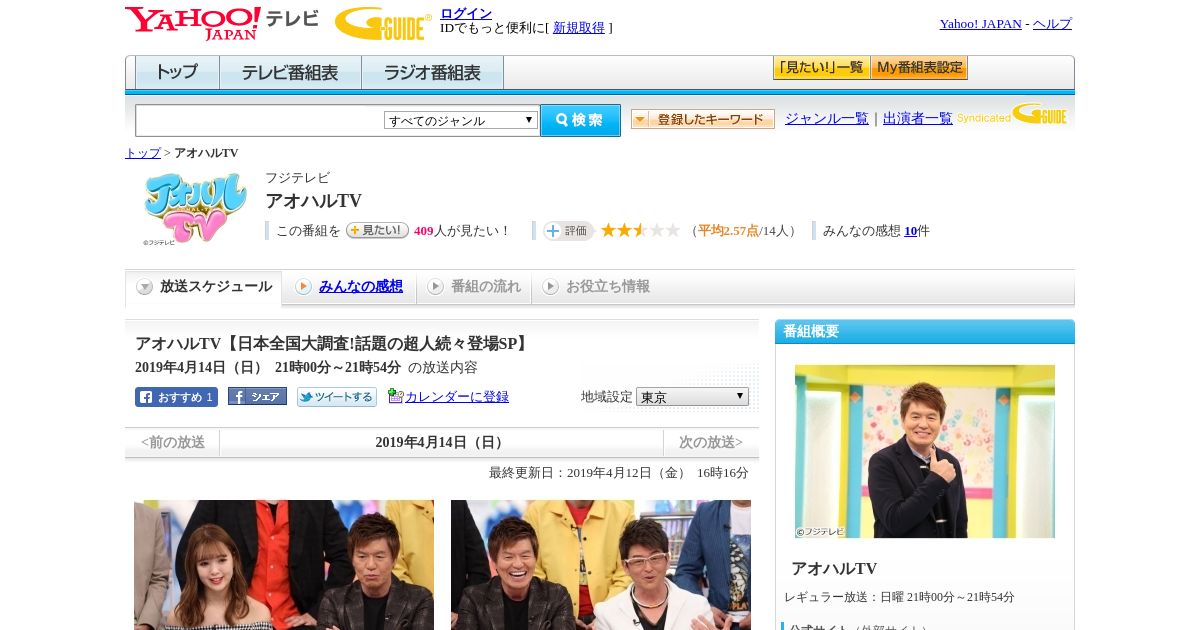
Task: Open the Yahoo! JAPAN TV logo
Action: click(222, 23)
